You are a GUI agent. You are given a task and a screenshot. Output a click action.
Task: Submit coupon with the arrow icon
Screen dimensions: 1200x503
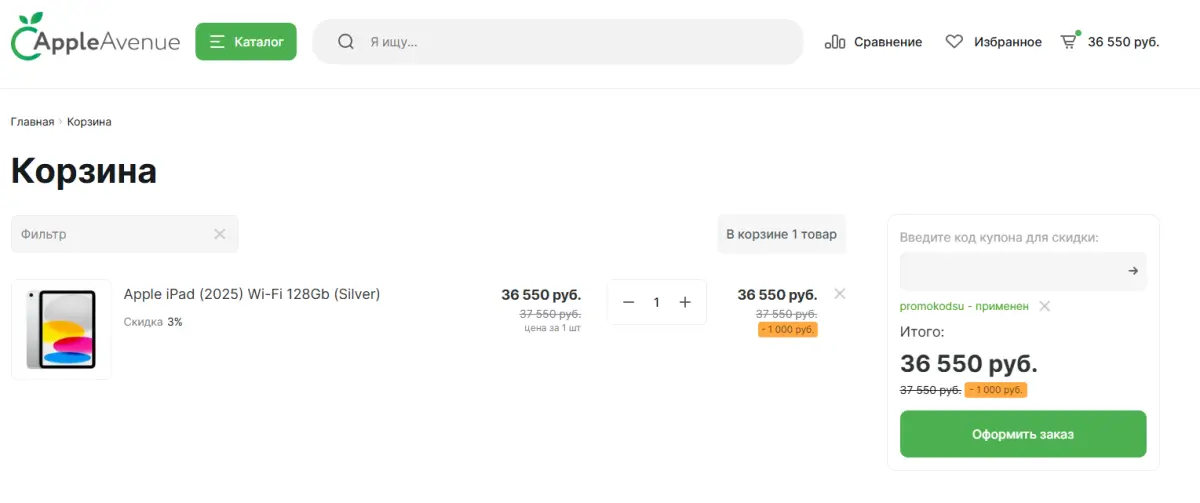1133,271
